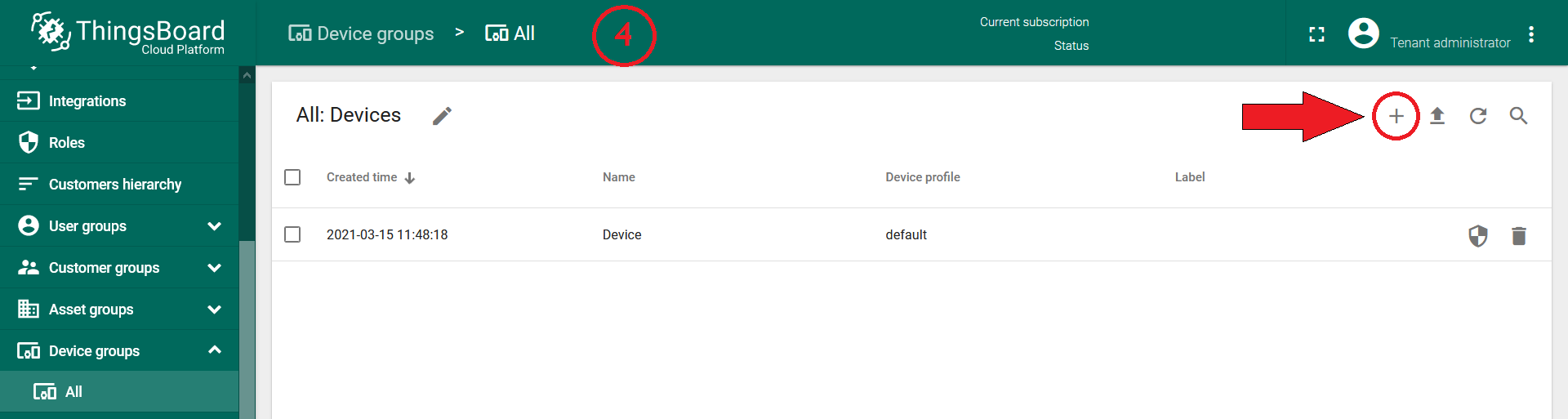The width and height of the screenshot is (1568, 419).
Task: Expand the Asset groups menu
Action: coord(214,310)
